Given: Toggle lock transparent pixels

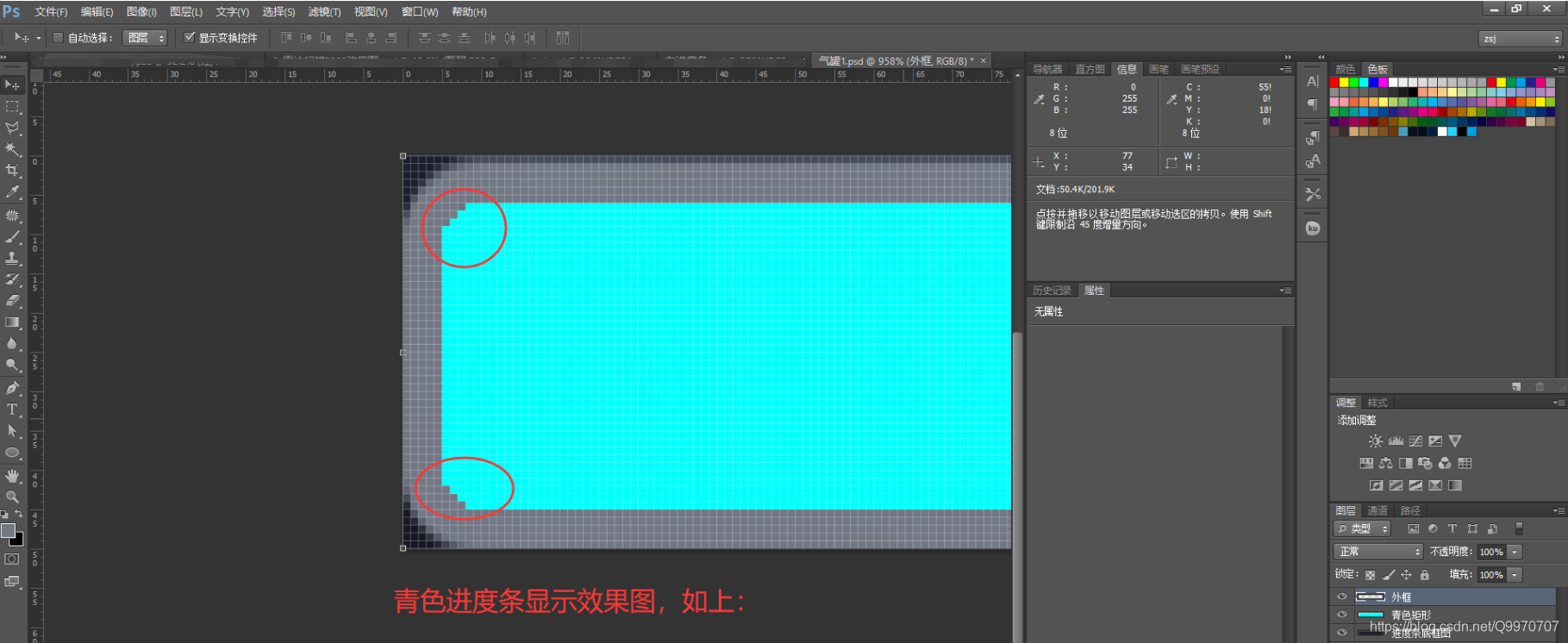Looking at the screenshot, I should (x=1370, y=575).
